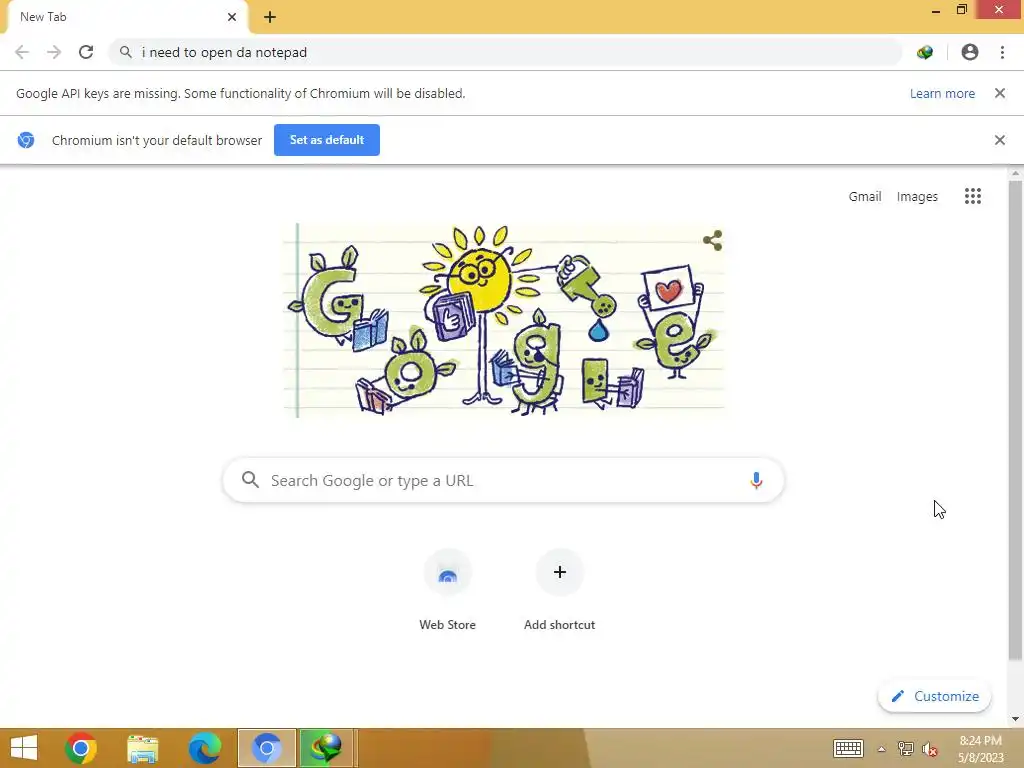Dismiss the default browser infobar
The width and height of the screenshot is (1024, 768).
point(1000,140)
